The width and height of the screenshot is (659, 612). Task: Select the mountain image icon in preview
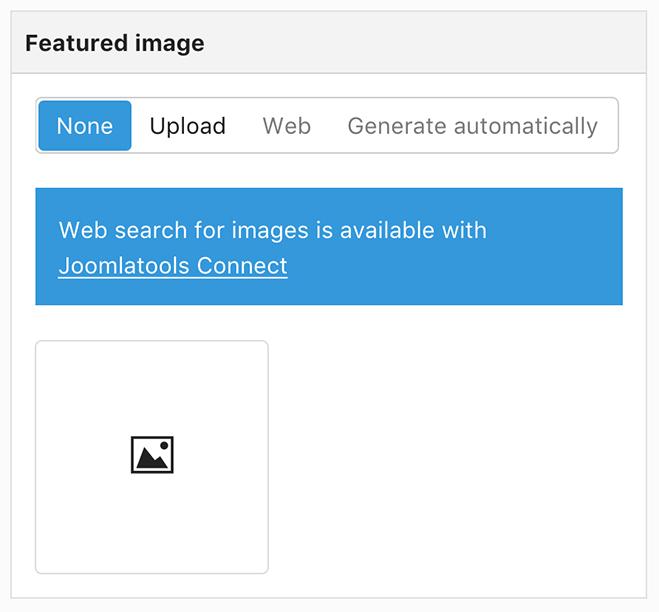(152, 454)
